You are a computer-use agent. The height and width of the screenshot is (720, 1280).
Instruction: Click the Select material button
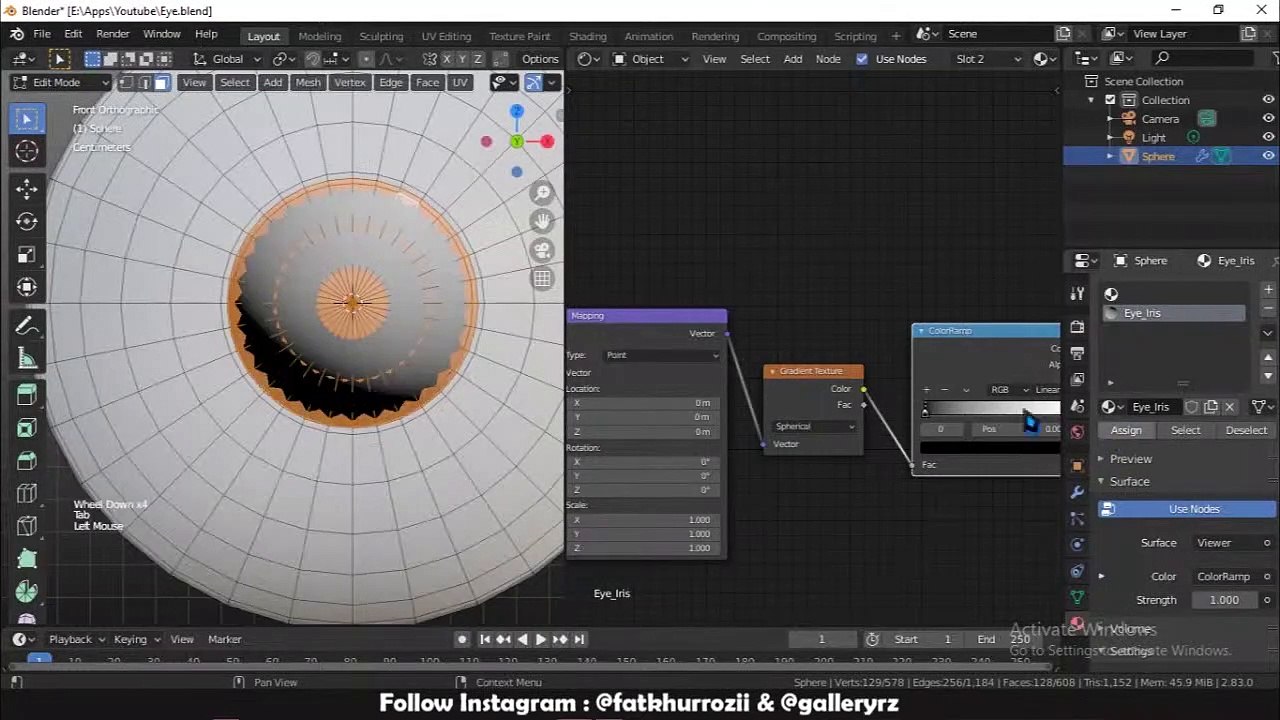point(1186,430)
